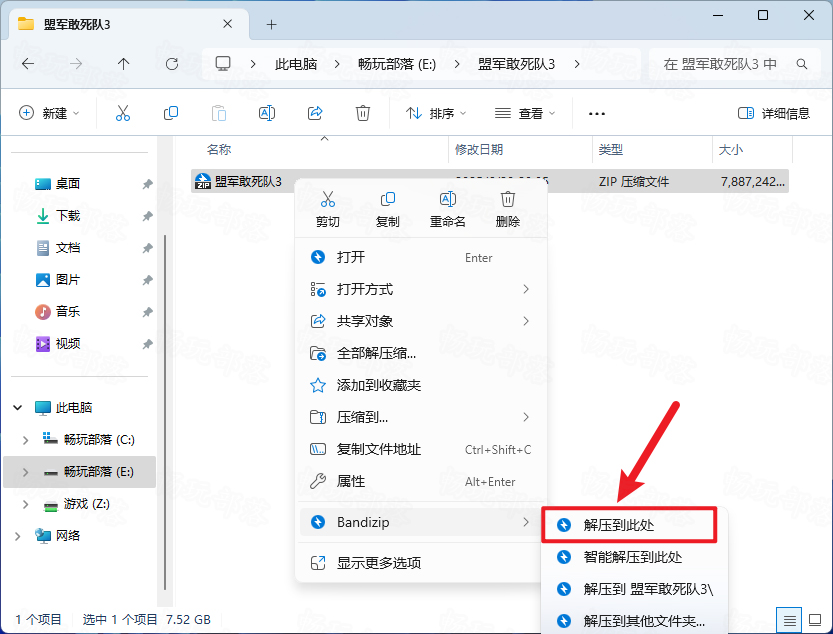Image resolution: width=833 pixels, height=634 pixels.
Task: Open 下载 in quick access
Action: click(68, 216)
